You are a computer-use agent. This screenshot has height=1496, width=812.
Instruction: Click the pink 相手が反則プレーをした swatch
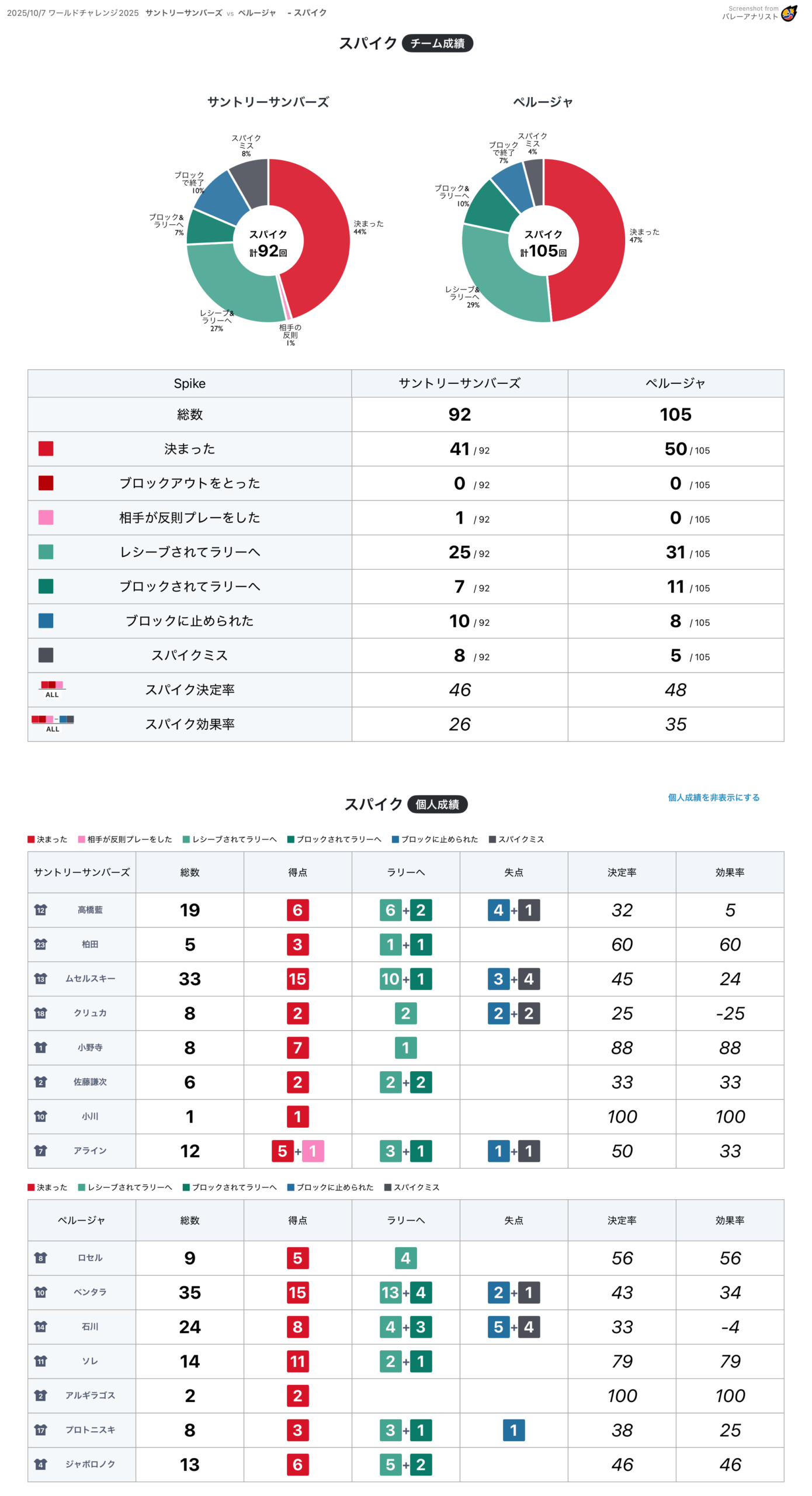point(46,518)
